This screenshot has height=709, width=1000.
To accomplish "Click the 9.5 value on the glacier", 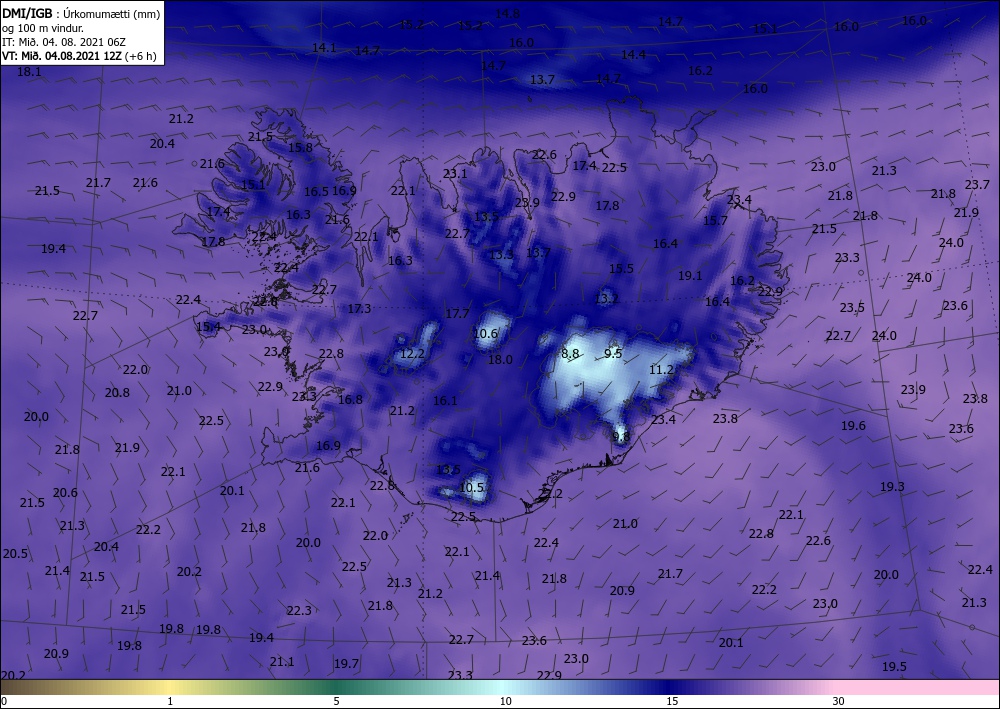I will tap(613, 353).
